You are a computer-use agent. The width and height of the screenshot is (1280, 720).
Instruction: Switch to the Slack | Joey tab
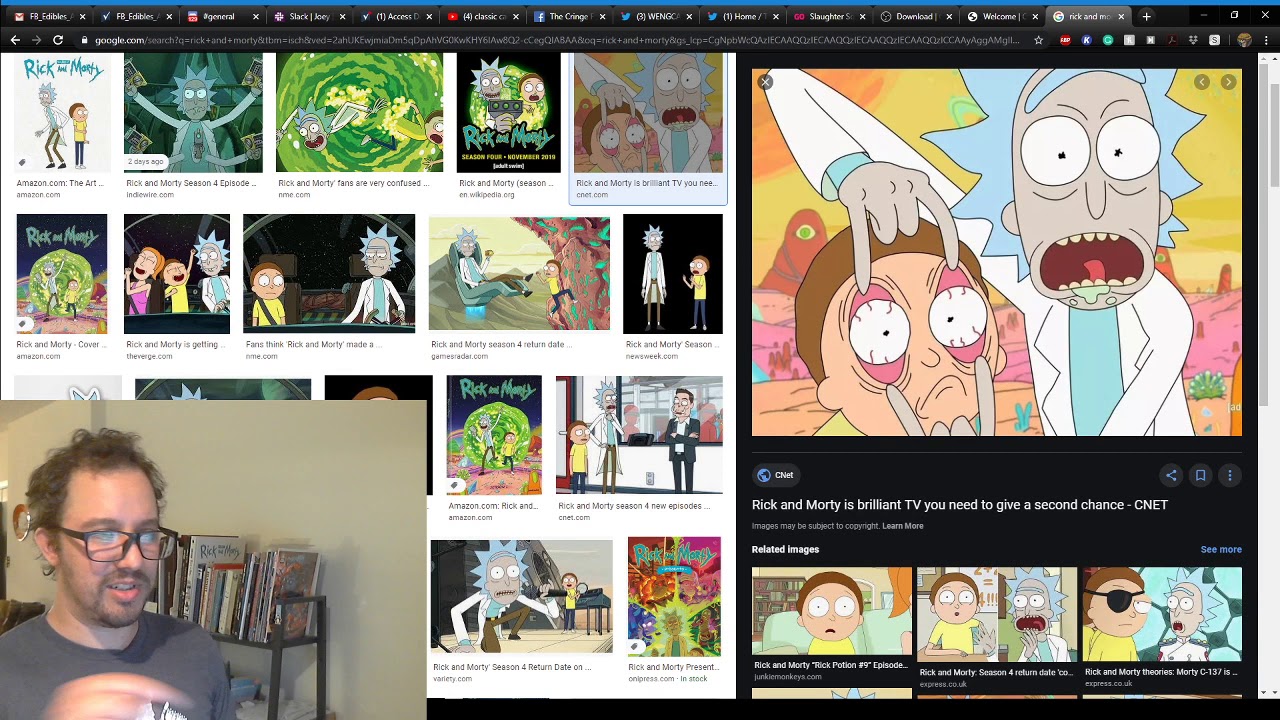point(308,16)
